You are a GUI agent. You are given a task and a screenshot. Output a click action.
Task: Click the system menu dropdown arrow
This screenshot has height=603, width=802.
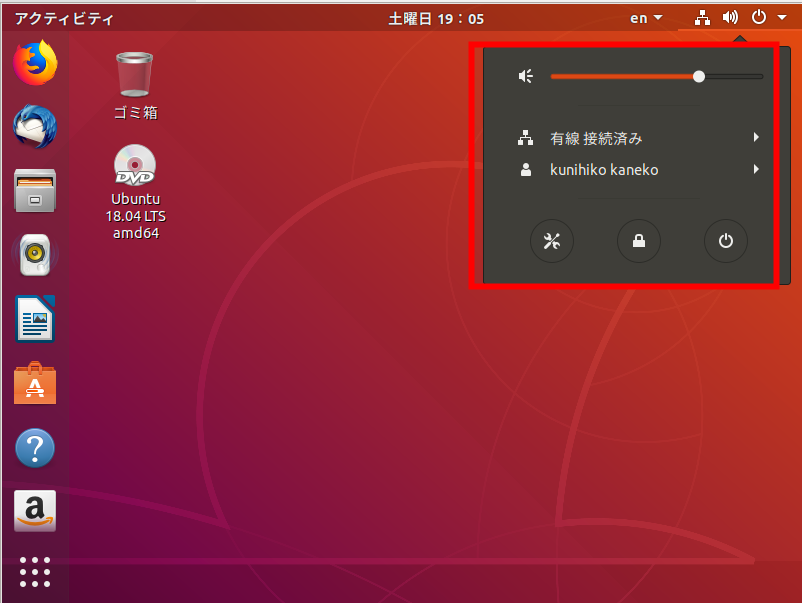coord(782,17)
